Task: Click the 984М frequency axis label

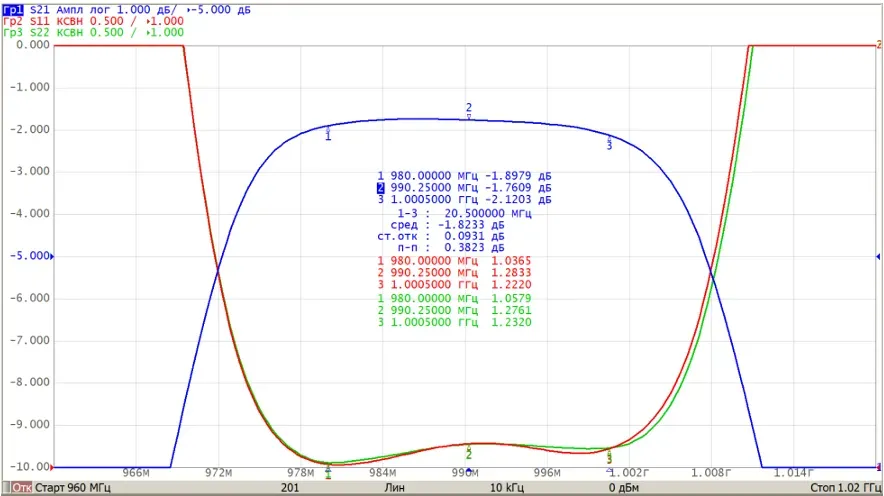Action: click(382, 473)
